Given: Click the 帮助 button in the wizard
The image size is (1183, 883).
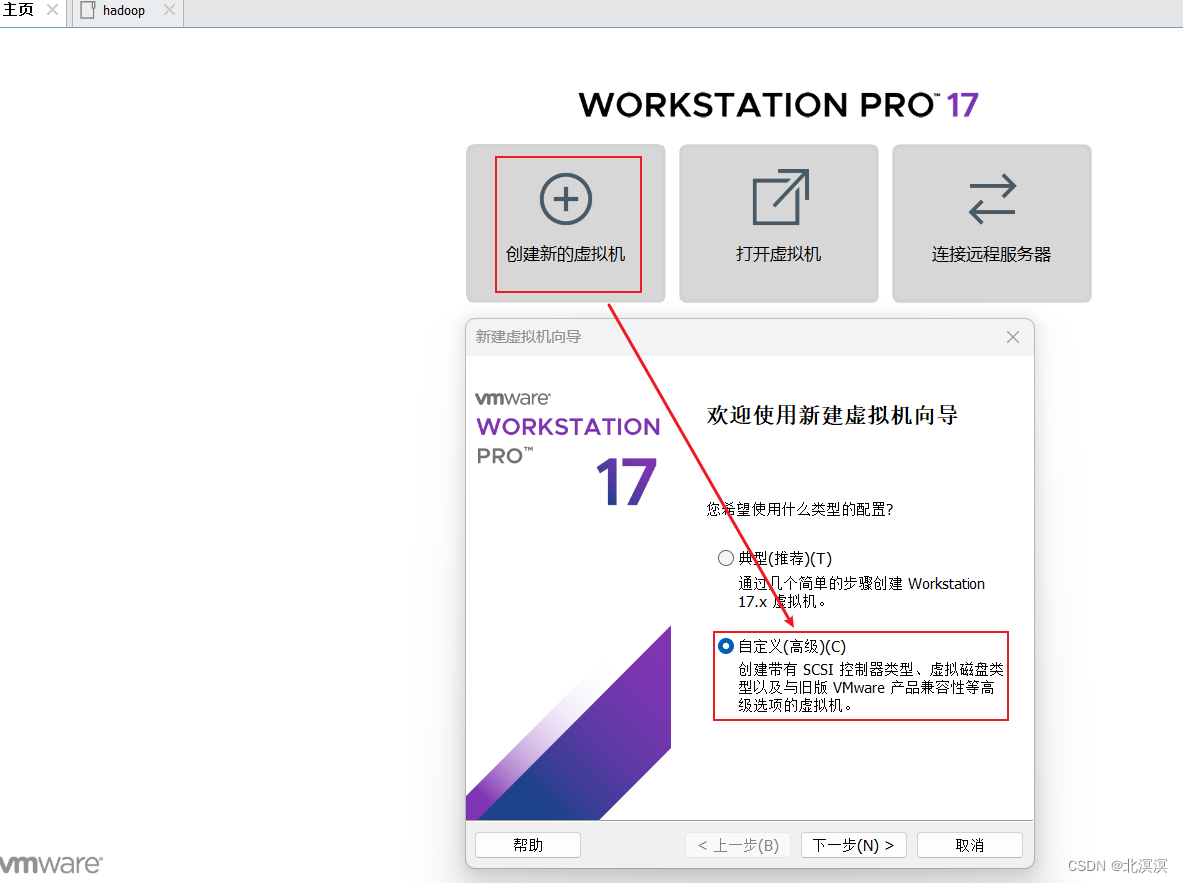Looking at the screenshot, I should click(528, 845).
